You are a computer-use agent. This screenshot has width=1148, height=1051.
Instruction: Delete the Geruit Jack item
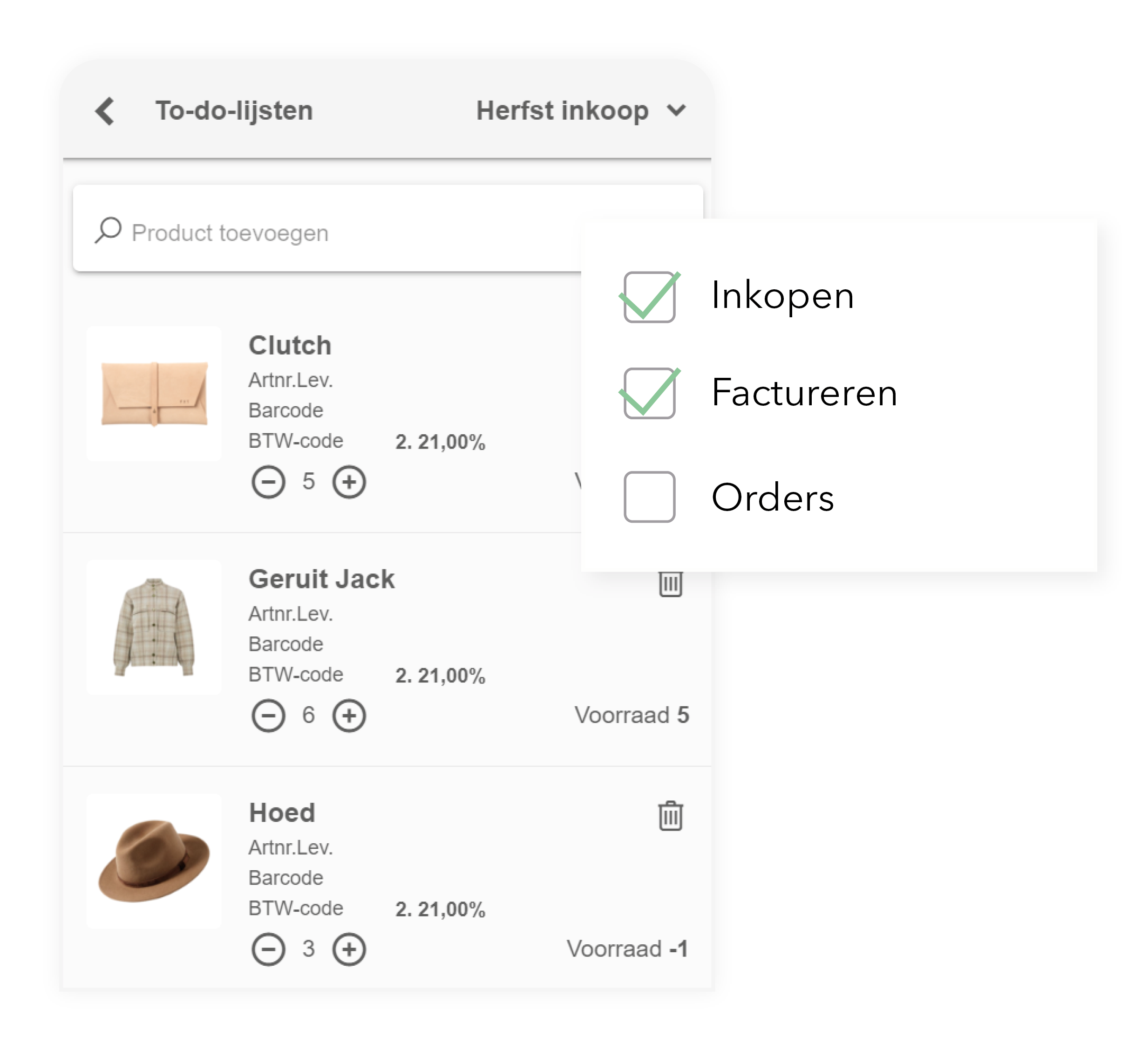pyautogui.click(x=670, y=583)
